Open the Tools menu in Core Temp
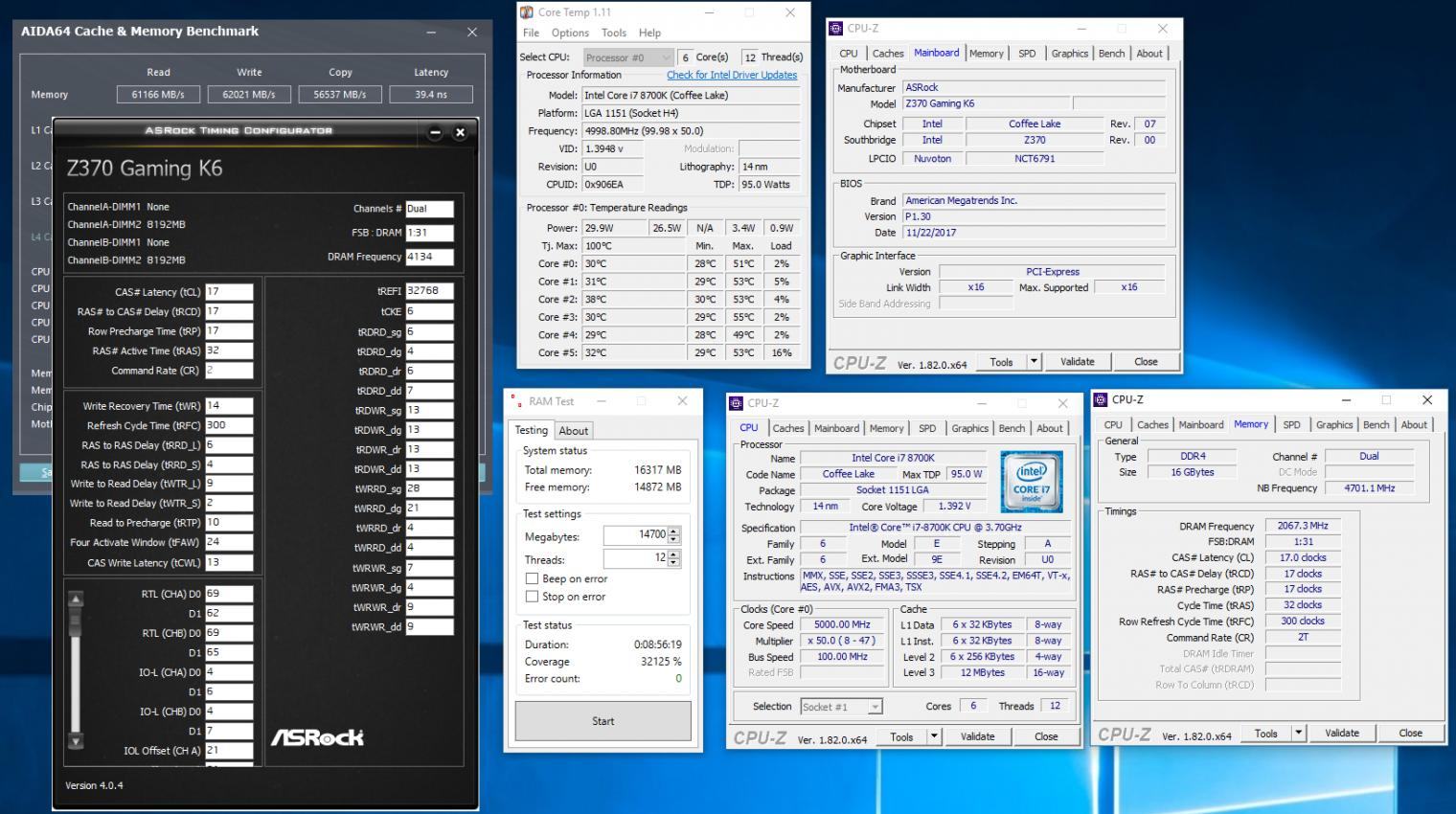This screenshot has height=814, width=1456. click(x=614, y=33)
